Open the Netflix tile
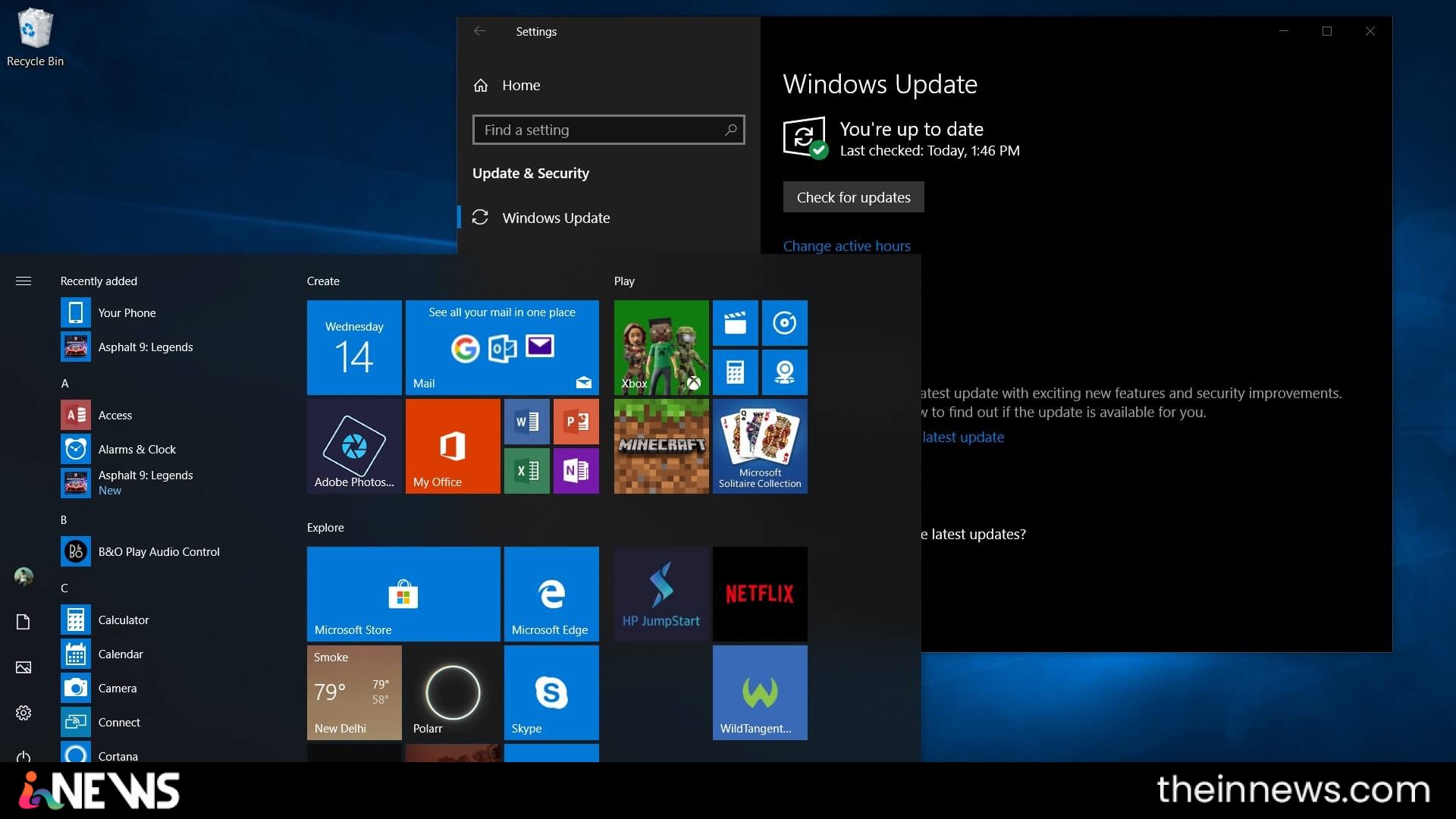This screenshot has height=819, width=1456. tap(760, 594)
